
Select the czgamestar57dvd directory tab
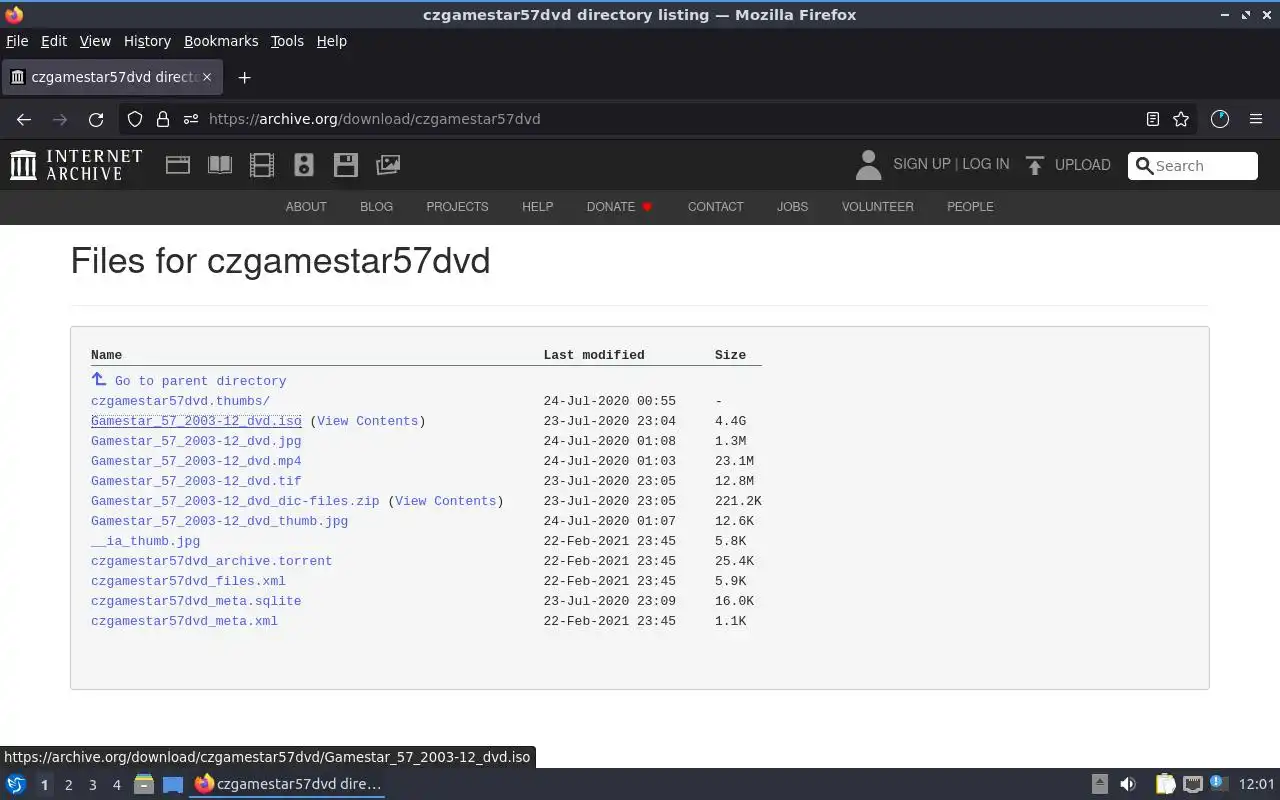point(111,77)
